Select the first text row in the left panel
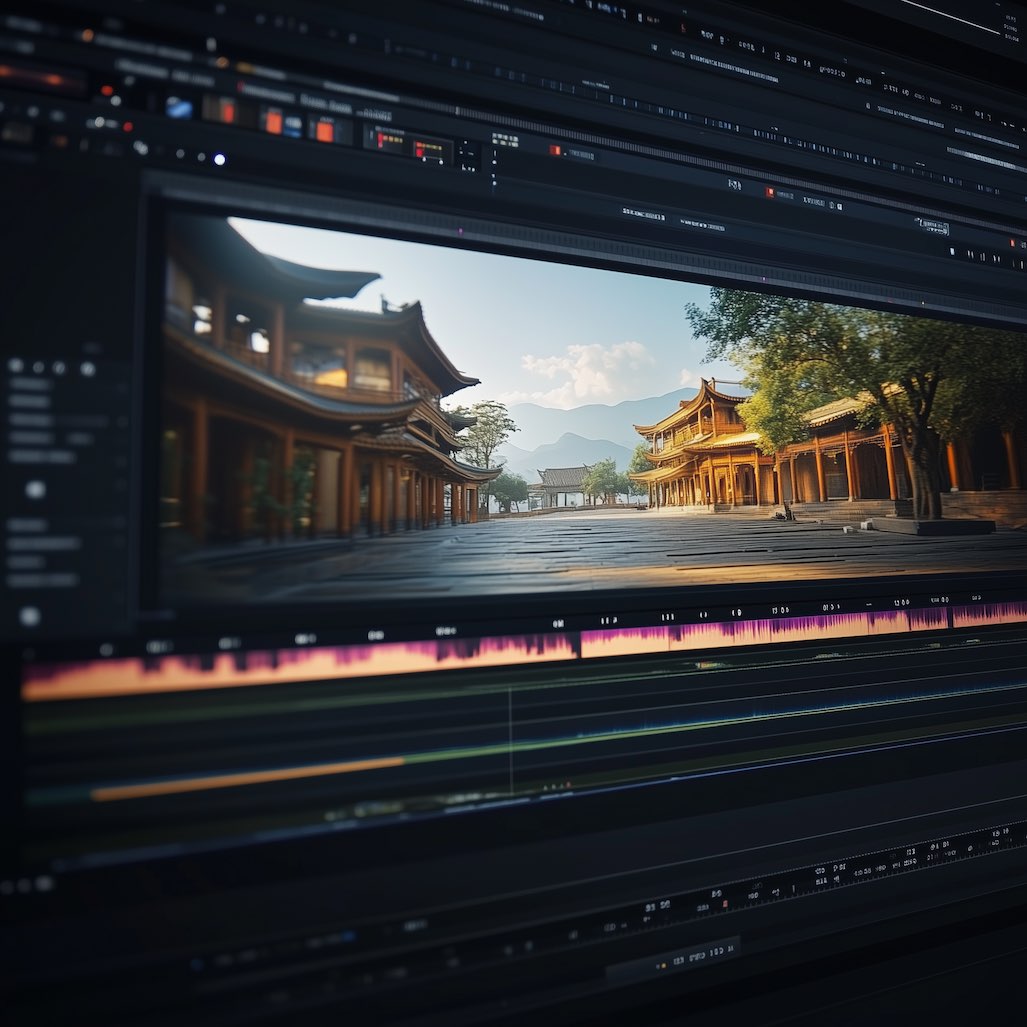Image resolution: width=1027 pixels, height=1027 pixels. (x=30, y=384)
